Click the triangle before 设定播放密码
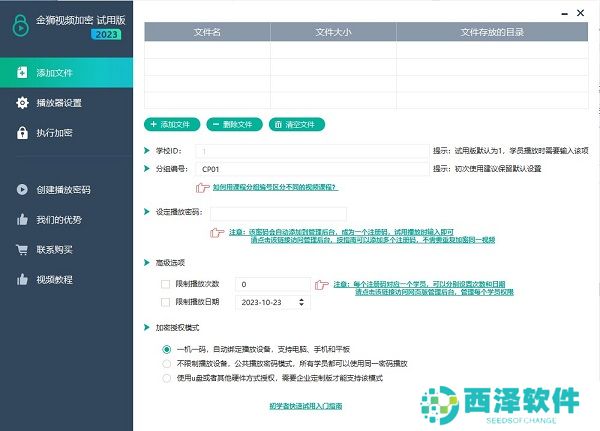 pyautogui.click(x=147, y=211)
